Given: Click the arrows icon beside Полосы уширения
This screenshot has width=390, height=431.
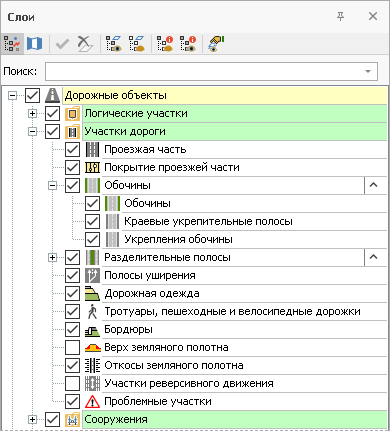Looking at the screenshot, I should 92,275.
